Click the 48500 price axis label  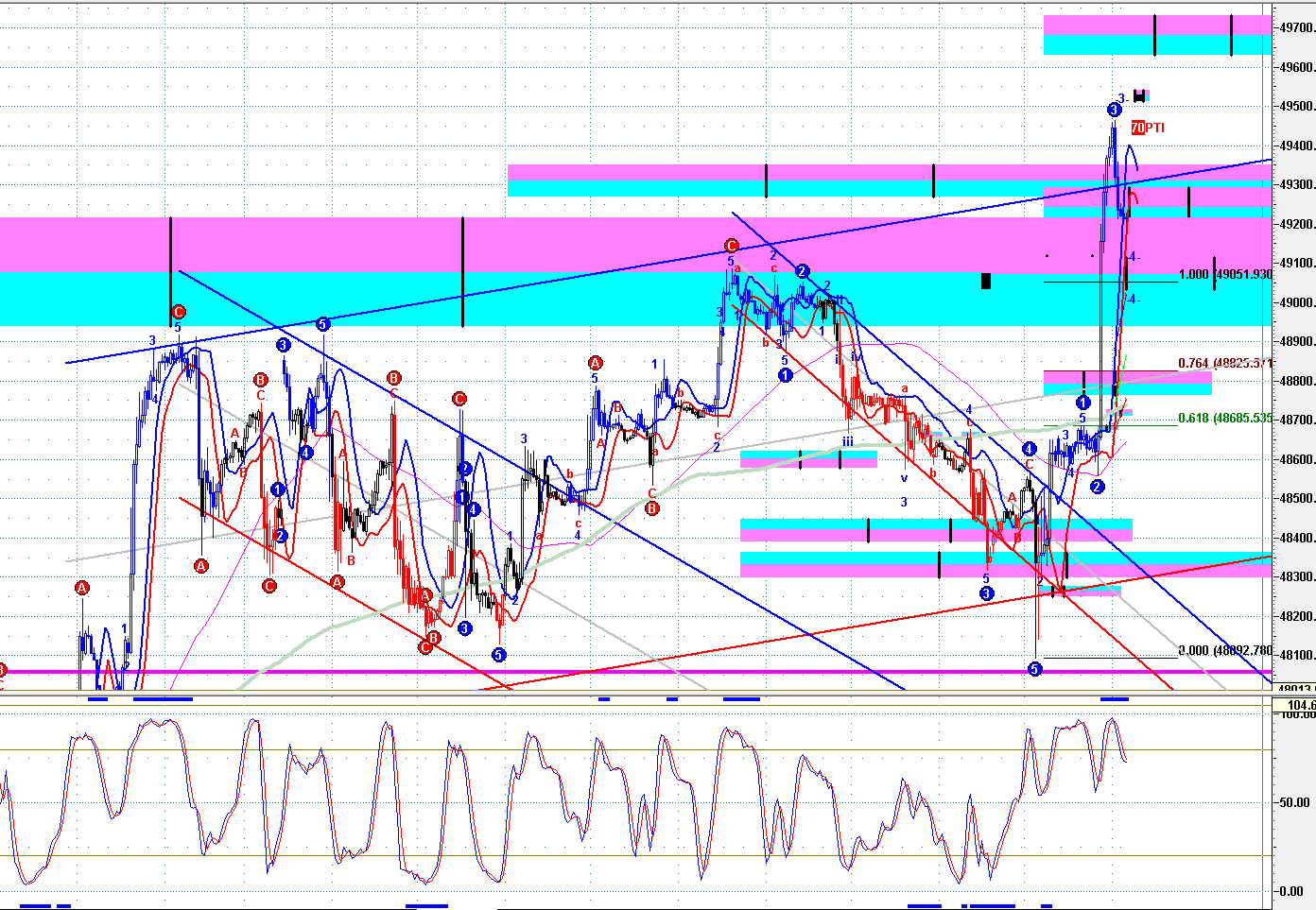1296,499
